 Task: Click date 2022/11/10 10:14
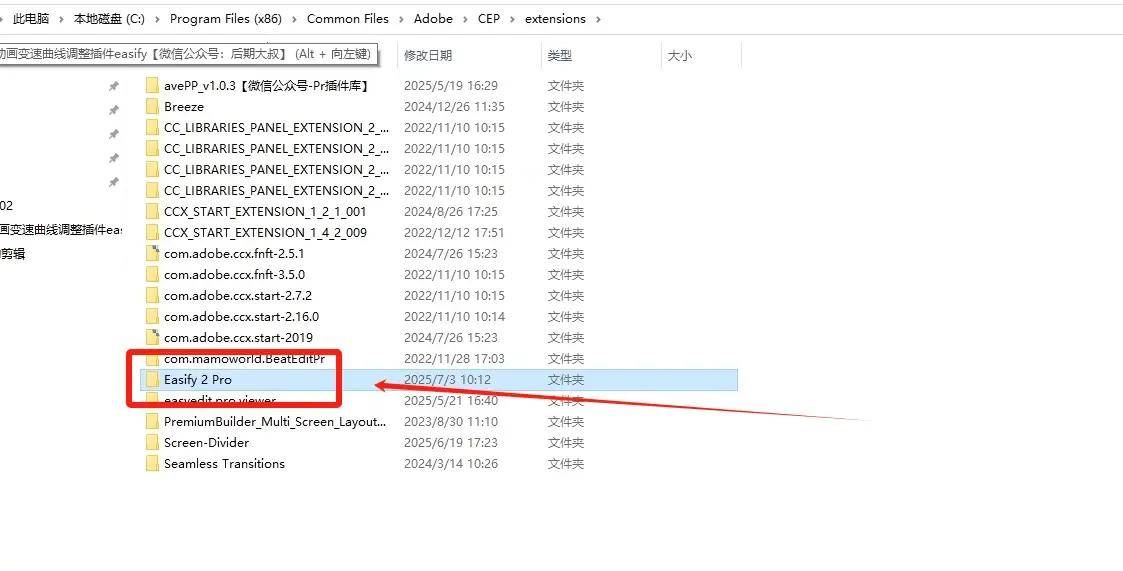[x=454, y=317]
